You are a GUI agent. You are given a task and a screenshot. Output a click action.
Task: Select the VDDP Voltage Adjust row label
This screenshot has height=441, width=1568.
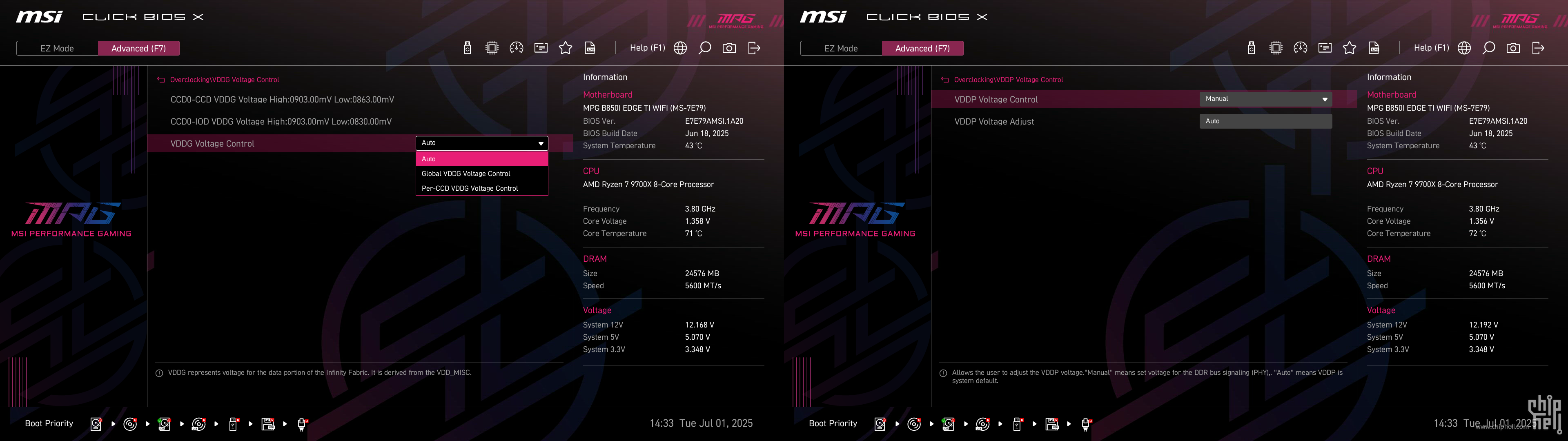point(994,121)
